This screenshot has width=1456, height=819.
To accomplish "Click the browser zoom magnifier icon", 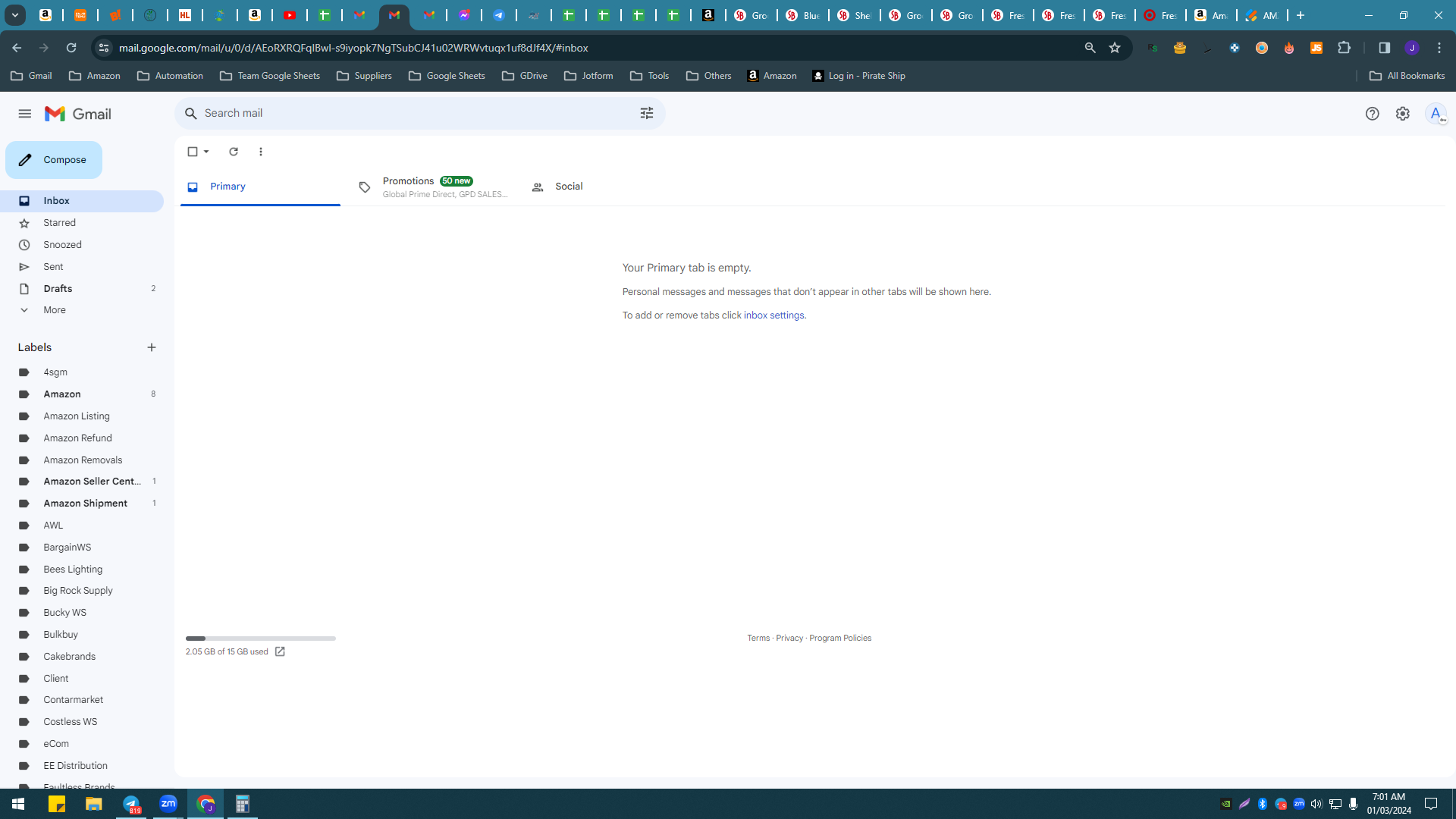I will (1090, 48).
